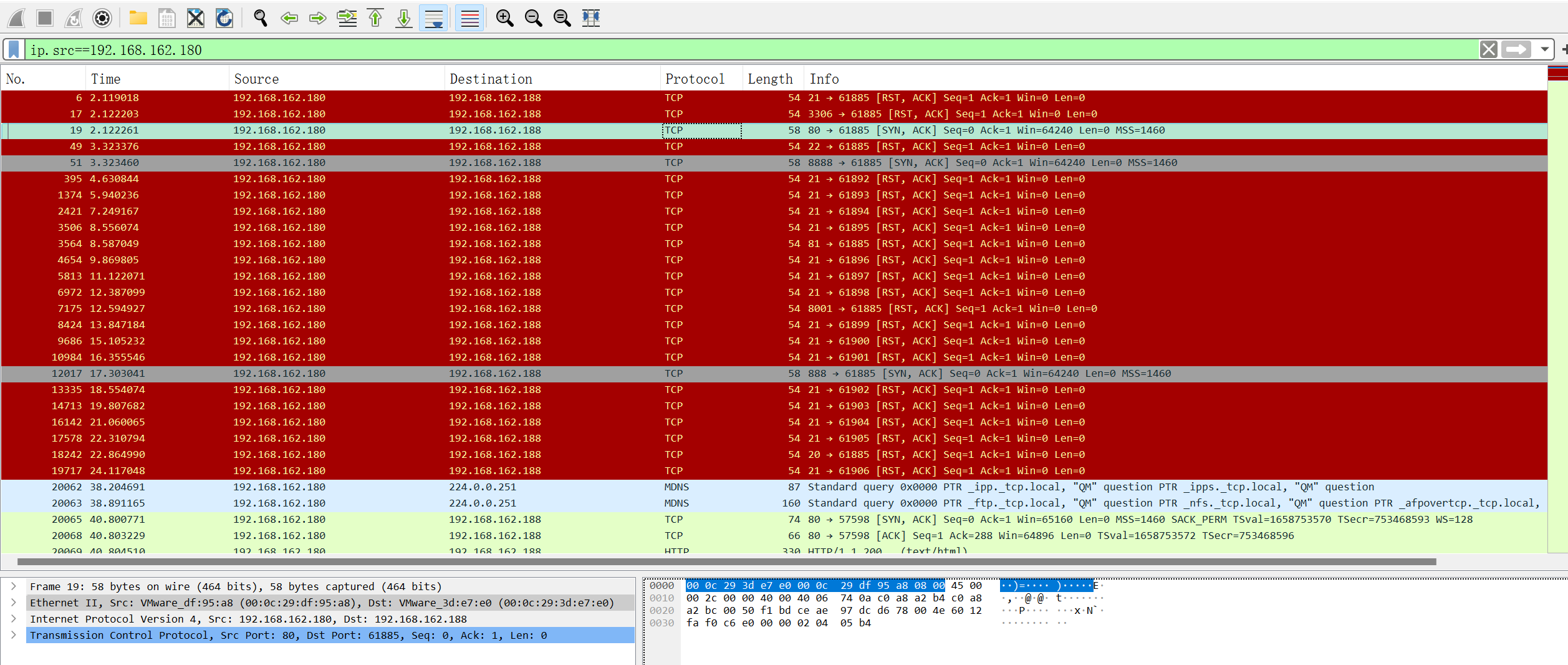Toggle auto scroll during live capture
The image size is (1568, 665).
click(433, 18)
